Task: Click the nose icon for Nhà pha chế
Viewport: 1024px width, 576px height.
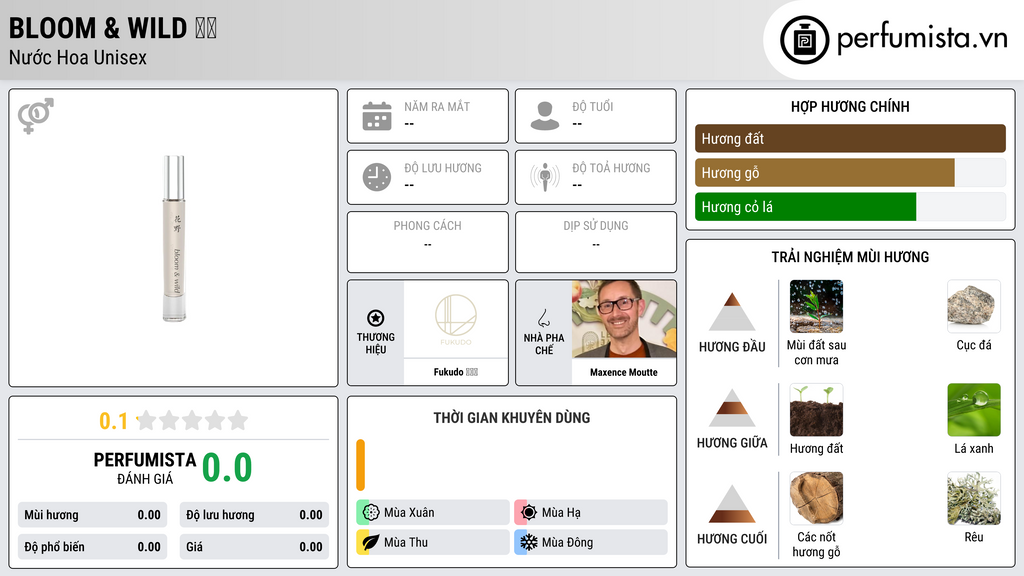Action: point(543,318)
